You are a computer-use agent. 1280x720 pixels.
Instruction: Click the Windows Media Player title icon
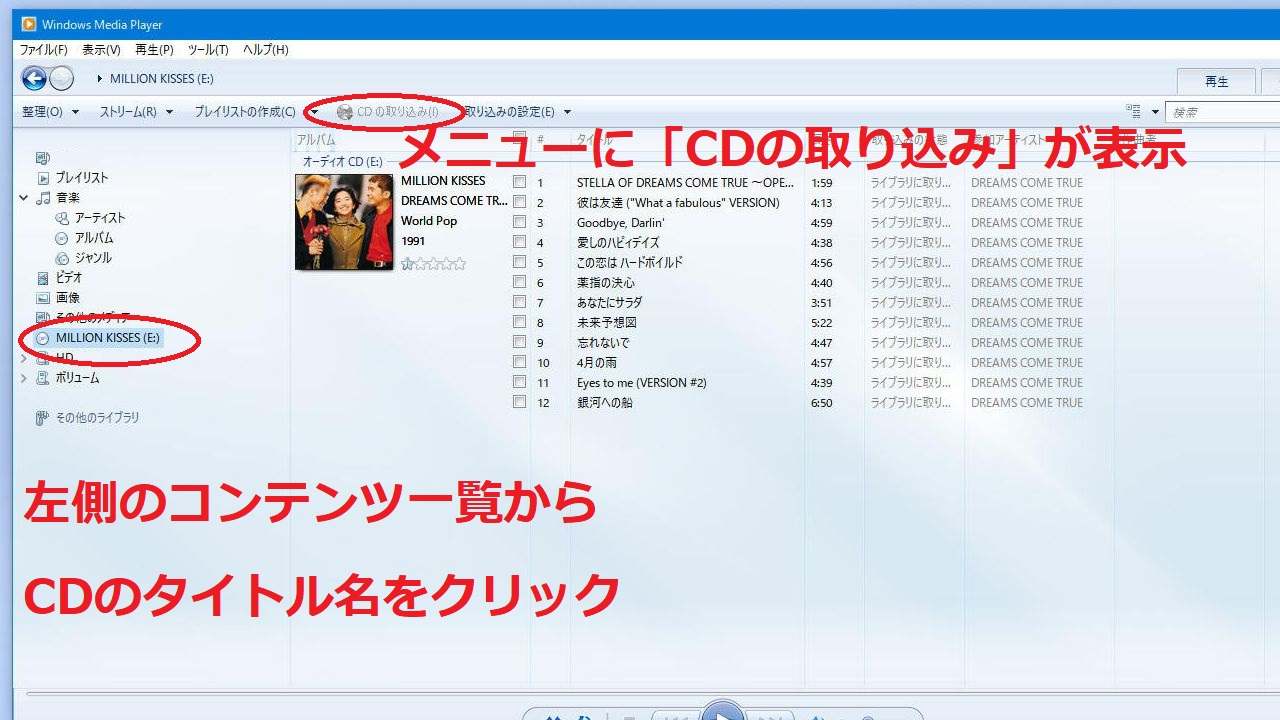29,24
